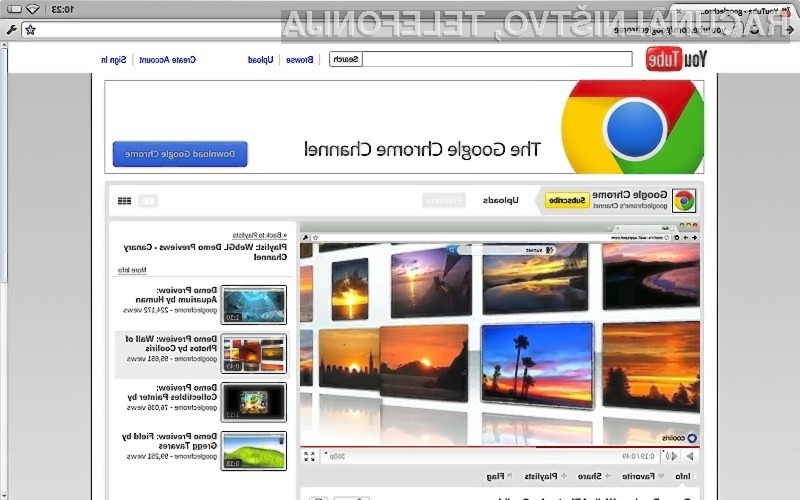The image size is (800, 500).
Task: Focus the YouTube search text field
Action: pyautogui.click(x=497, y=59)
